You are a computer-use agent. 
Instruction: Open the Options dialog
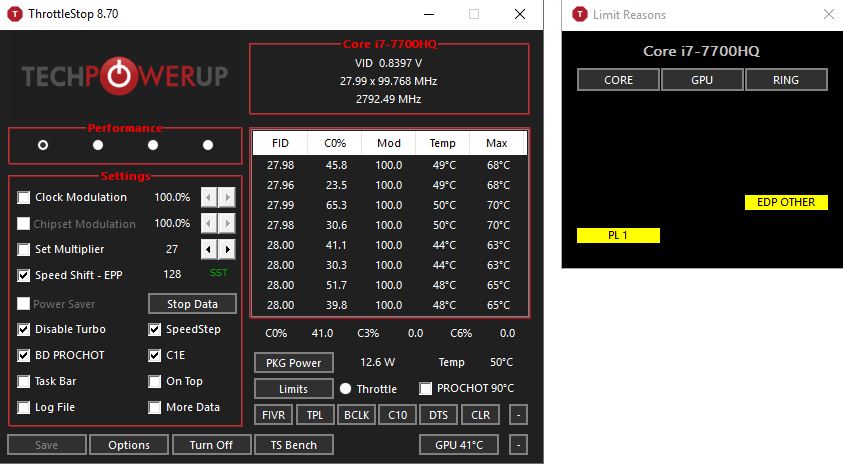pyautogui.click(x=129, y=445)
